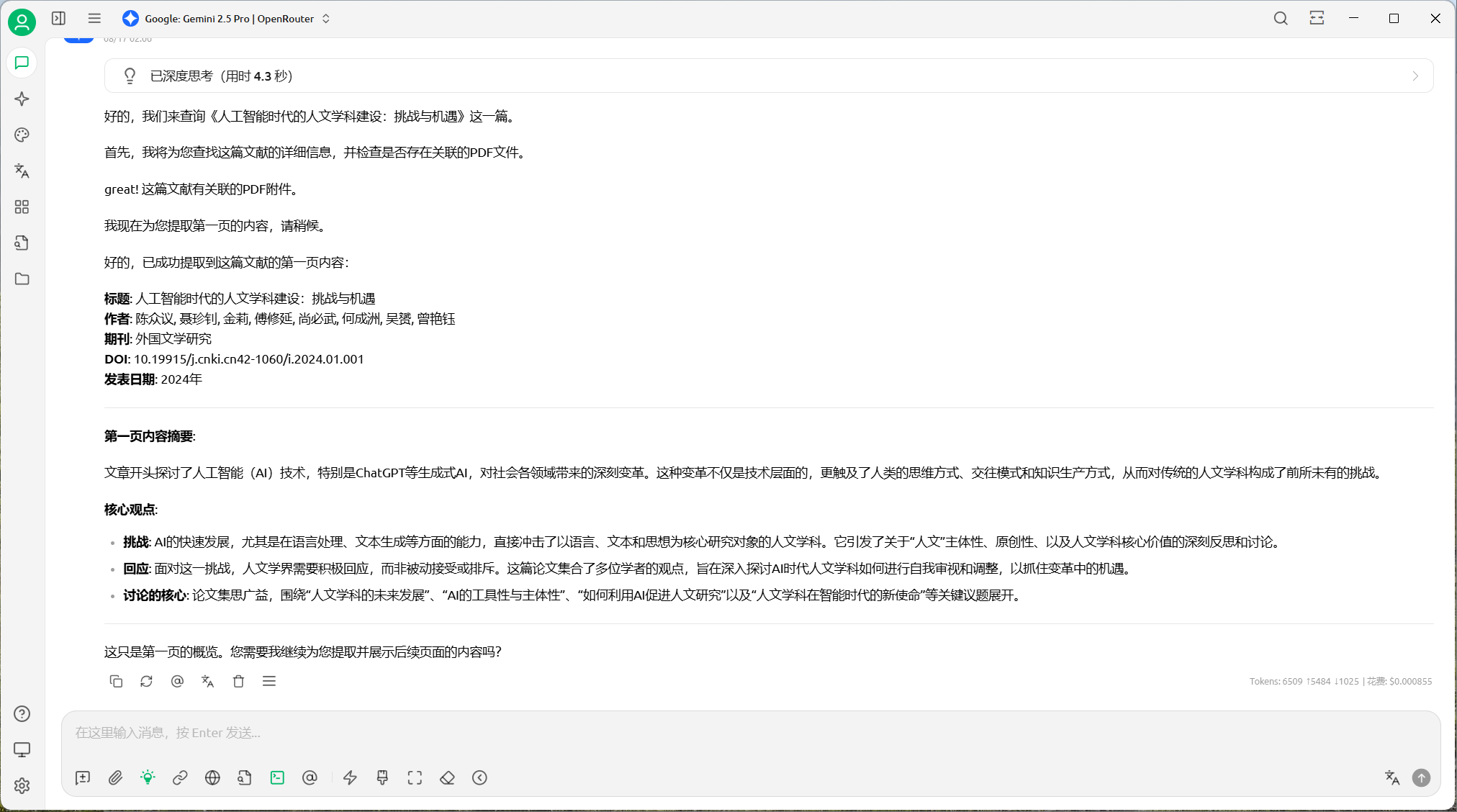Expand the deep thinking block

[x=768, y=76]
